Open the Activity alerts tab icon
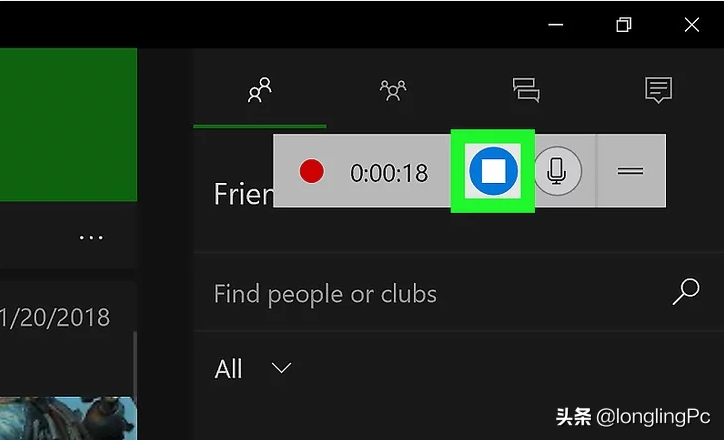The image size is (724, 440). [658, 90]
